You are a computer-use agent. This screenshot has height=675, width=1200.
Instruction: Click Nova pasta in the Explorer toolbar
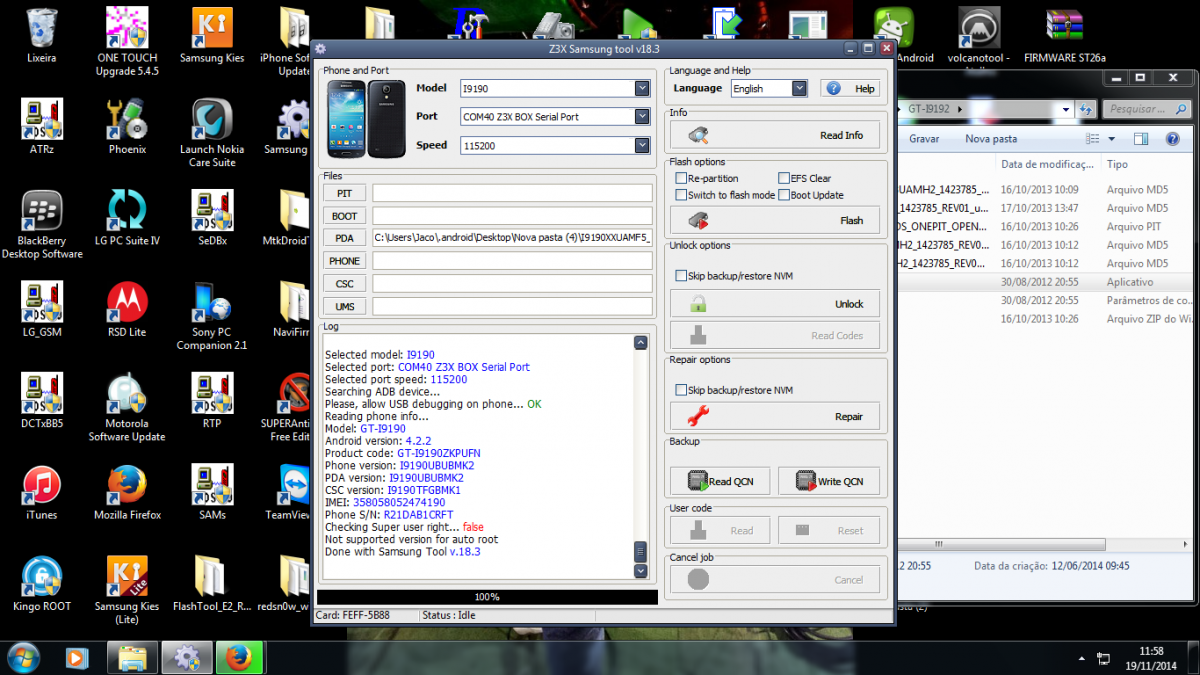(x=991, y=139)
